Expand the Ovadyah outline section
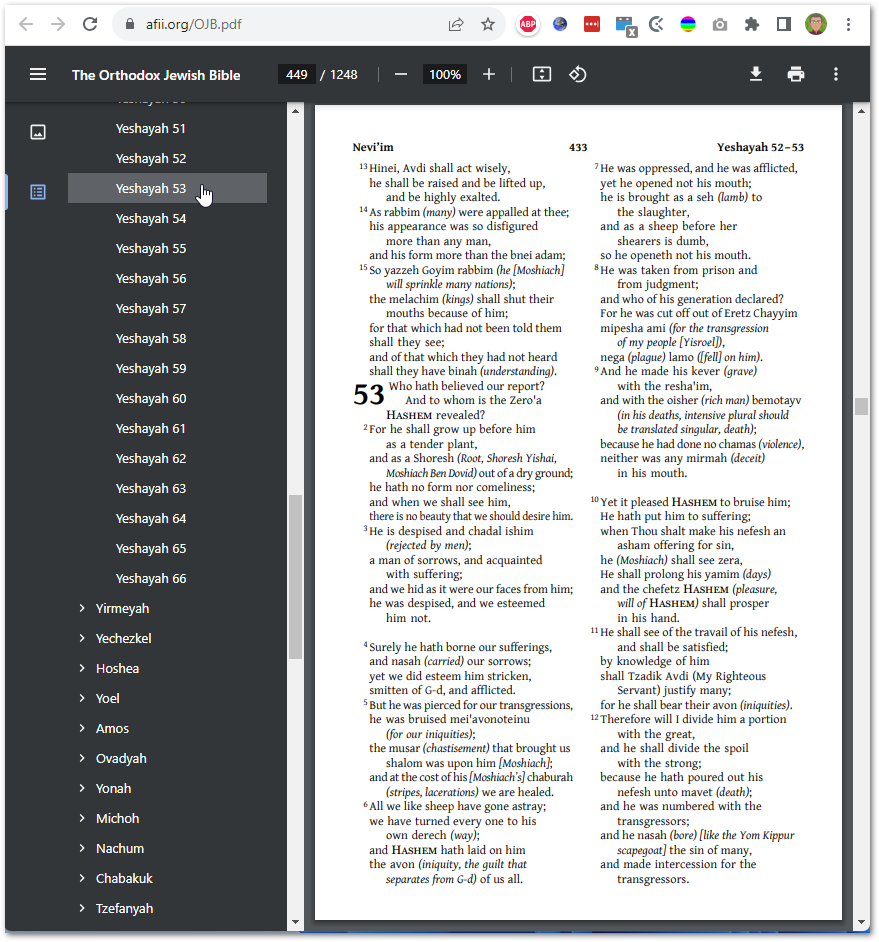879x942 pixels. (82, 758)
